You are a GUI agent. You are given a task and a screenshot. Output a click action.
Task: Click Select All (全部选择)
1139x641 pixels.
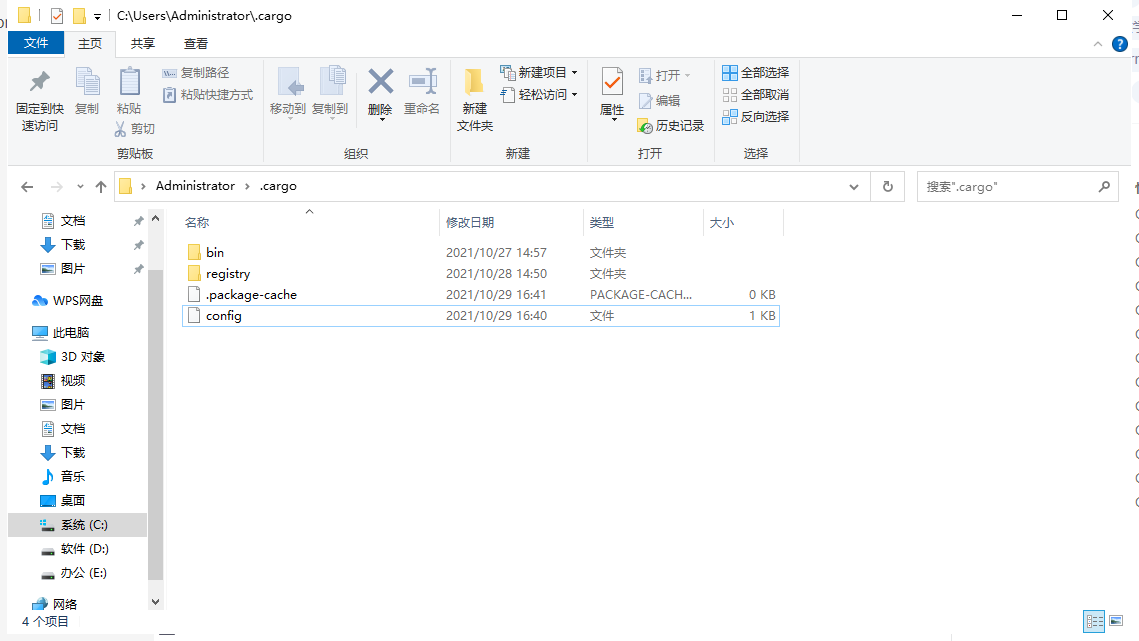tap(755, 73)
